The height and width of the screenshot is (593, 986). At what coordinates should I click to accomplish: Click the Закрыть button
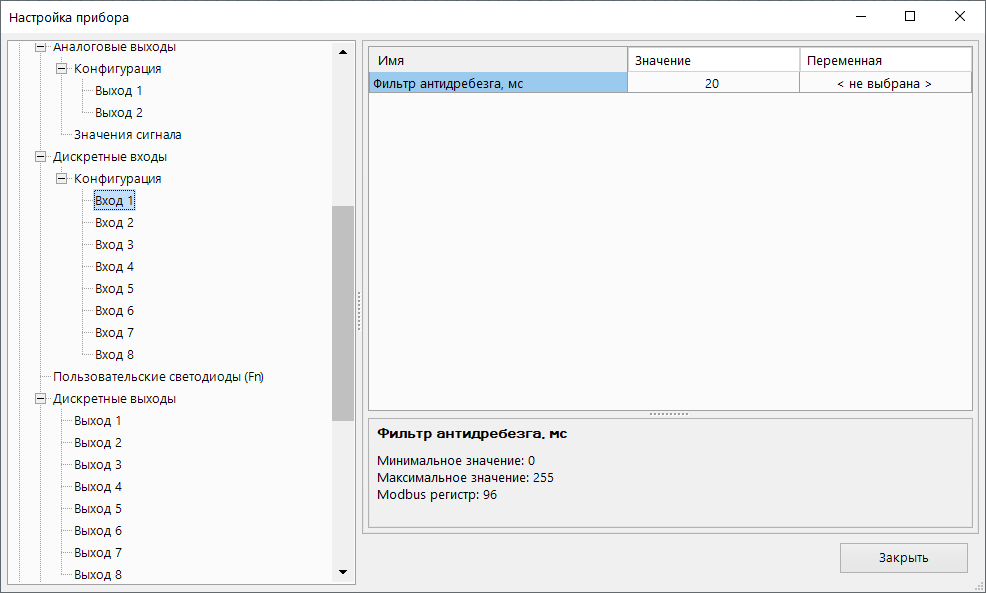[x=903, y=558]
